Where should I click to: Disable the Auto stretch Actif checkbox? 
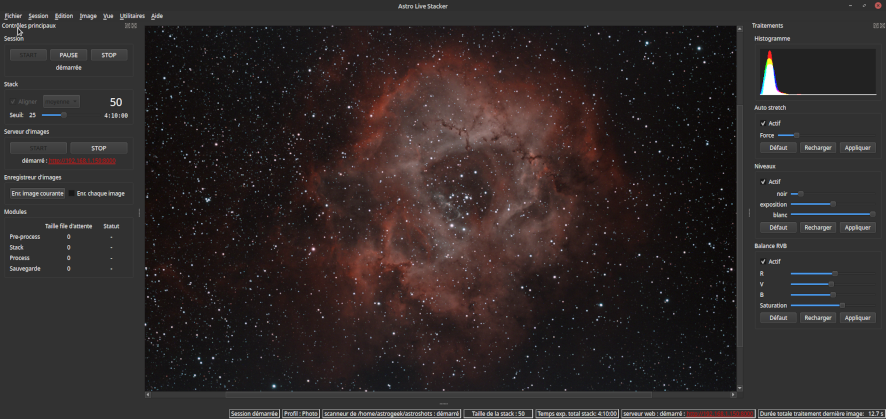point(764,123)
